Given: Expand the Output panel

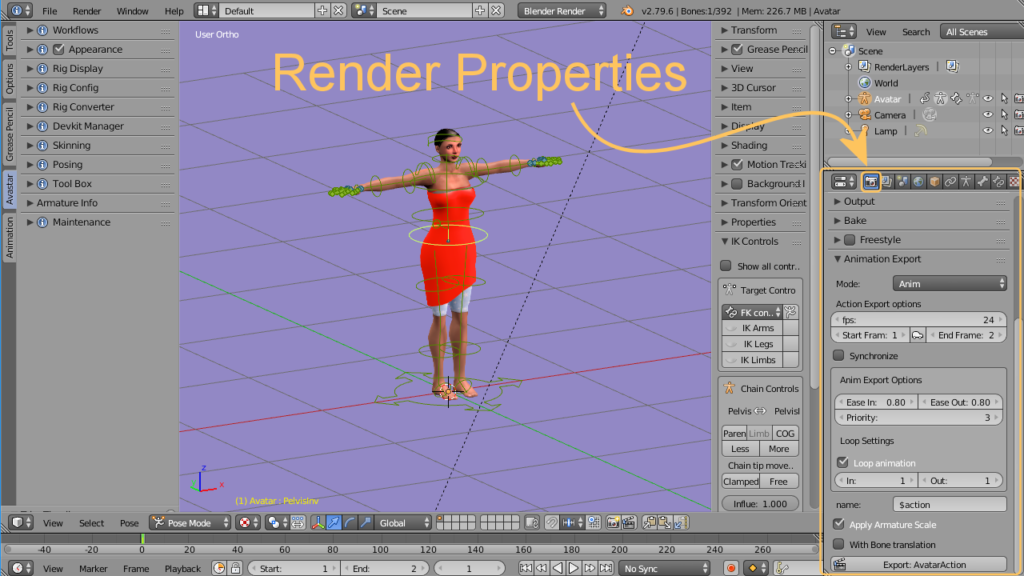Looking at the screenshot, I should point(859,201).
